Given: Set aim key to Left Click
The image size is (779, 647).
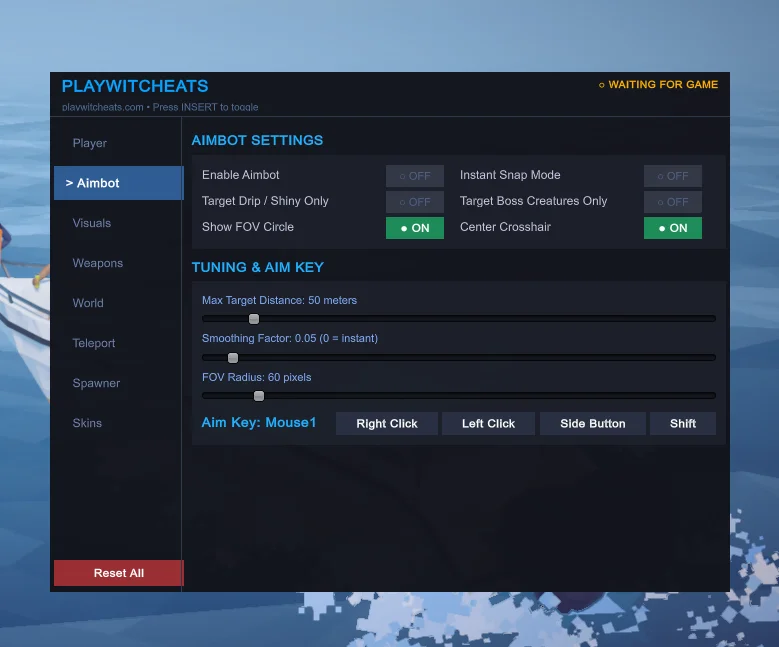Looking at the screenshot, I should click(488, 423).
